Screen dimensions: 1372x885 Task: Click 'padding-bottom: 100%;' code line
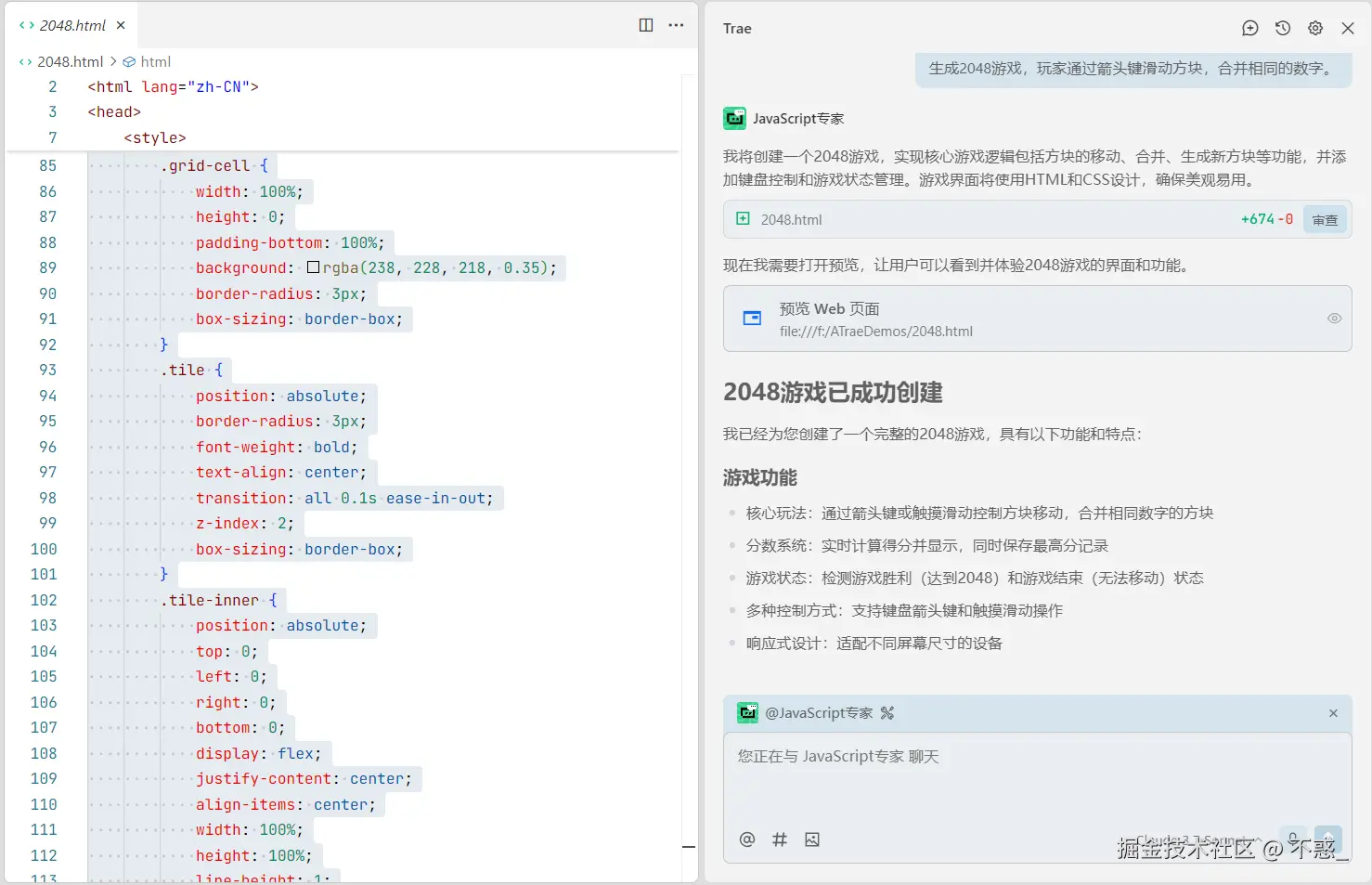pos(290,242)
